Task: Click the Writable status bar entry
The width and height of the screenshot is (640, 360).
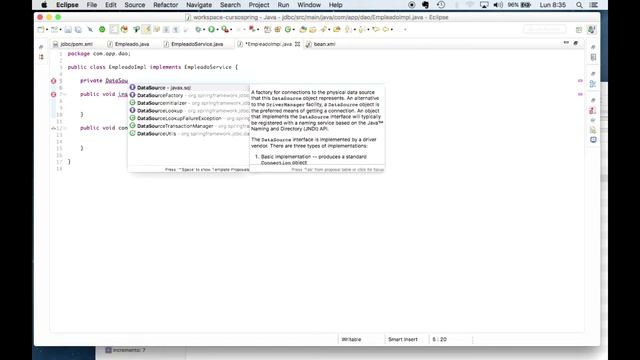Action: pyautogui.click(x=351, y=339)
